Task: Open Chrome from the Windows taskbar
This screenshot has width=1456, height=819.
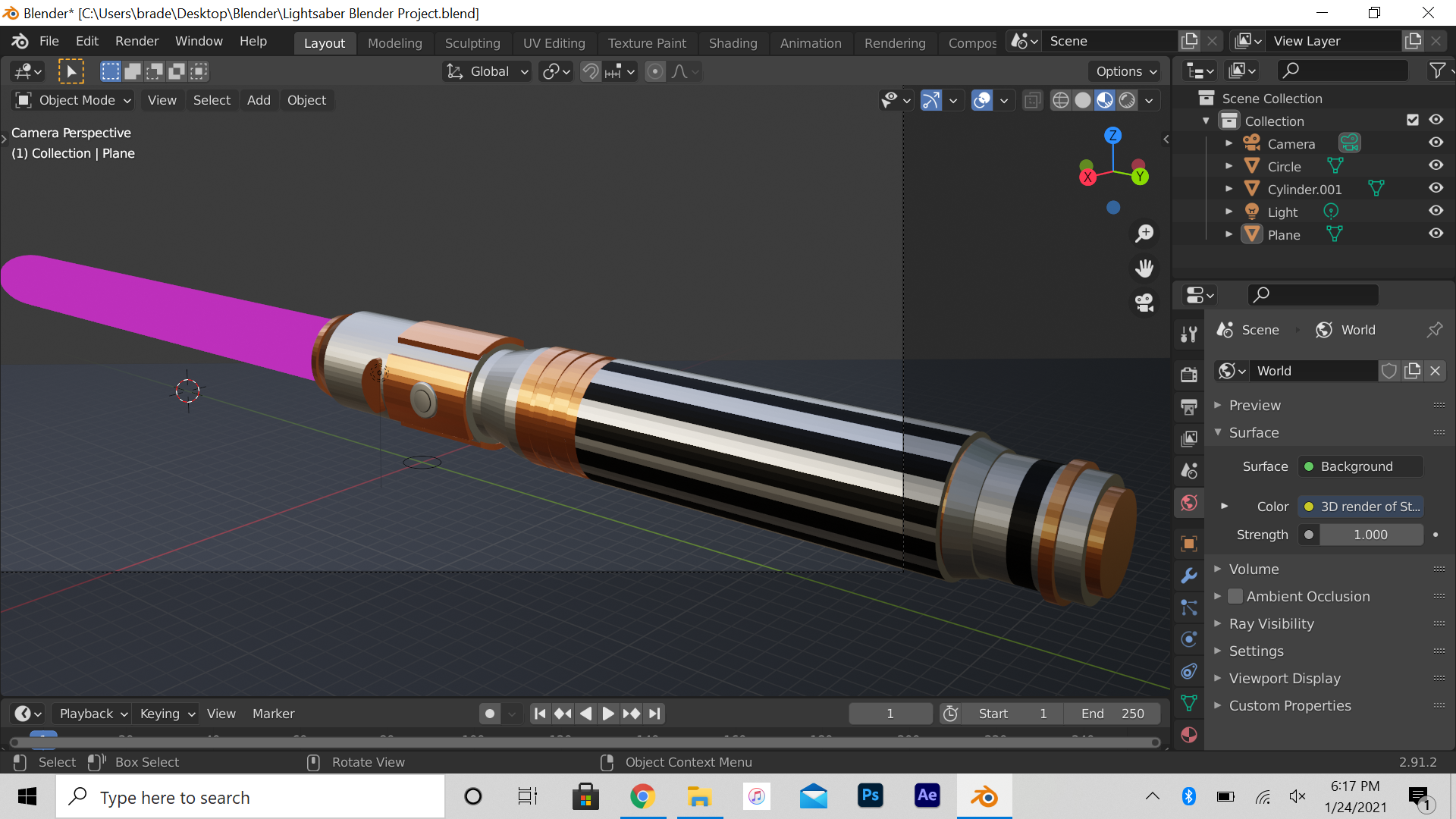Action: 642,796
